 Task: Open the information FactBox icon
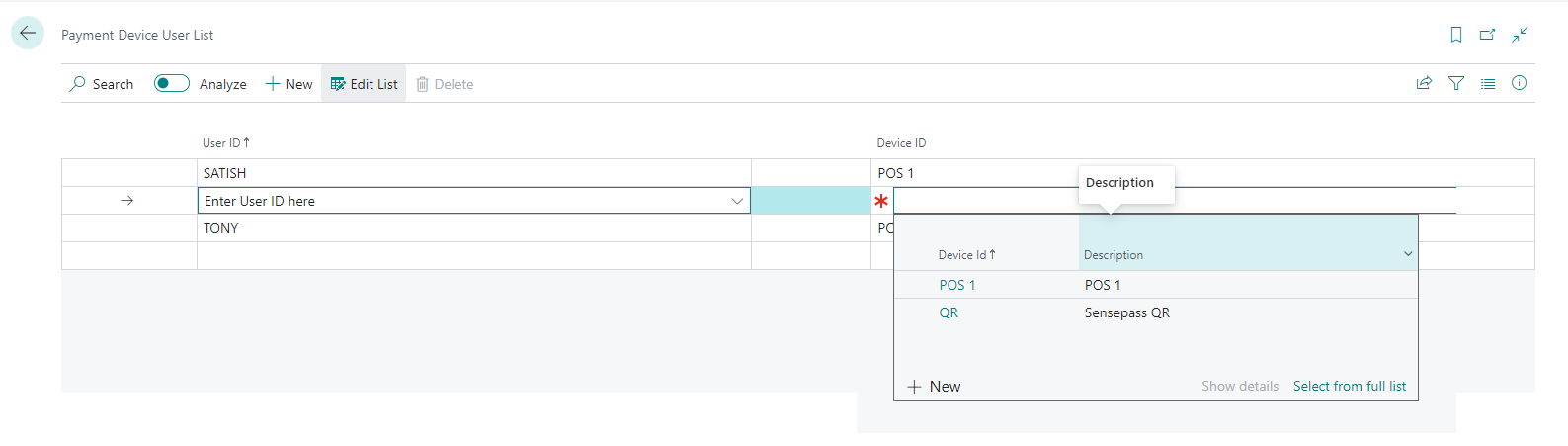tap(1520, 84)
